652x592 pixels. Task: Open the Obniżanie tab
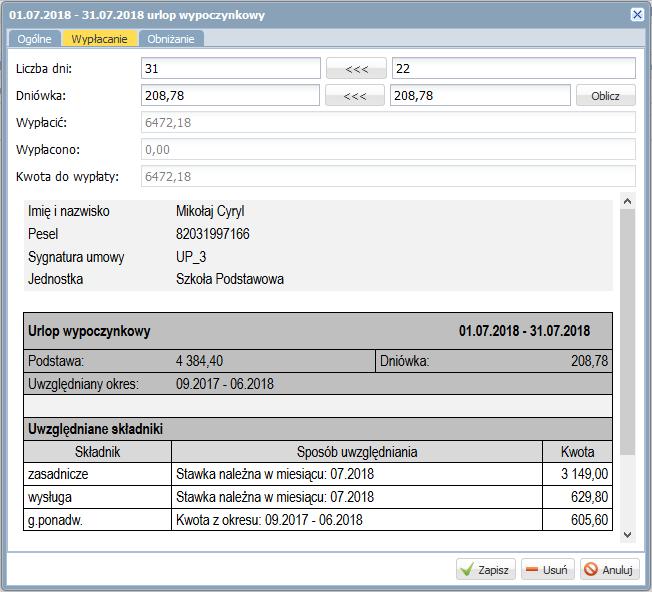170,39
